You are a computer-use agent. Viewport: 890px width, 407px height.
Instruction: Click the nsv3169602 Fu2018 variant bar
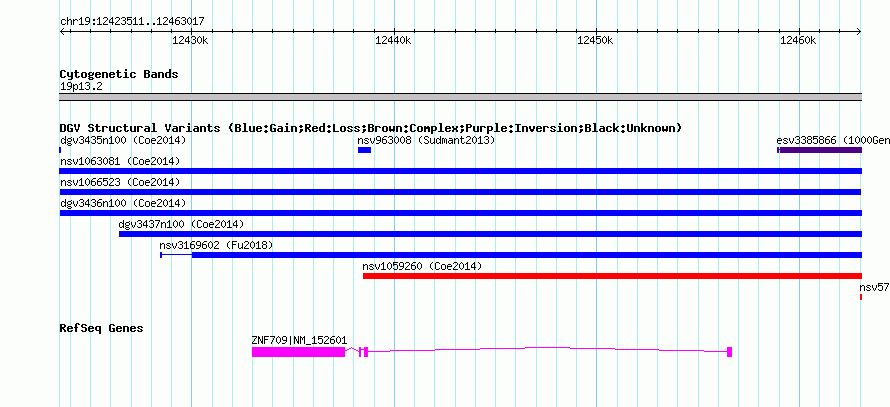point(511,255)
